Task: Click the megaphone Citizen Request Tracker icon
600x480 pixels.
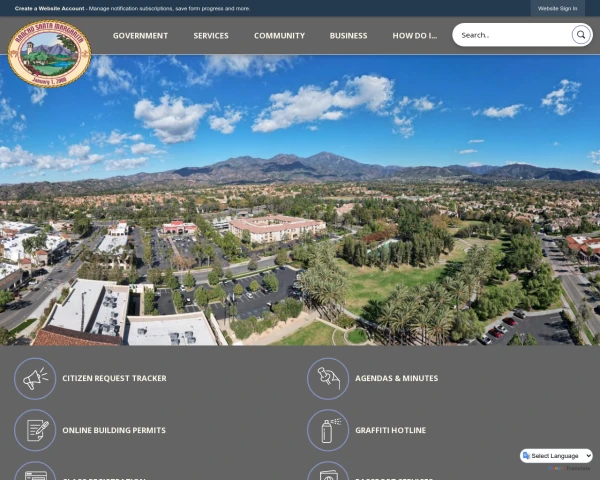Action: (x=35, y=379)
